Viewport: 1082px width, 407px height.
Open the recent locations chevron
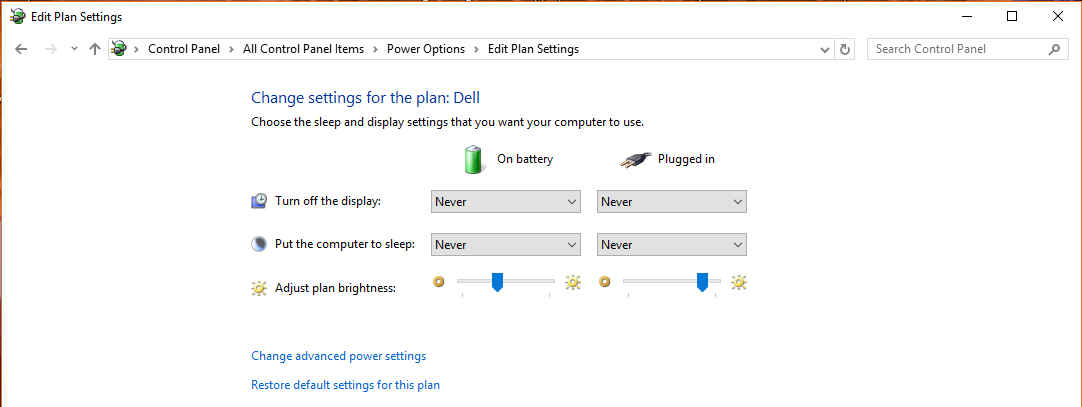tap(75, 49)
